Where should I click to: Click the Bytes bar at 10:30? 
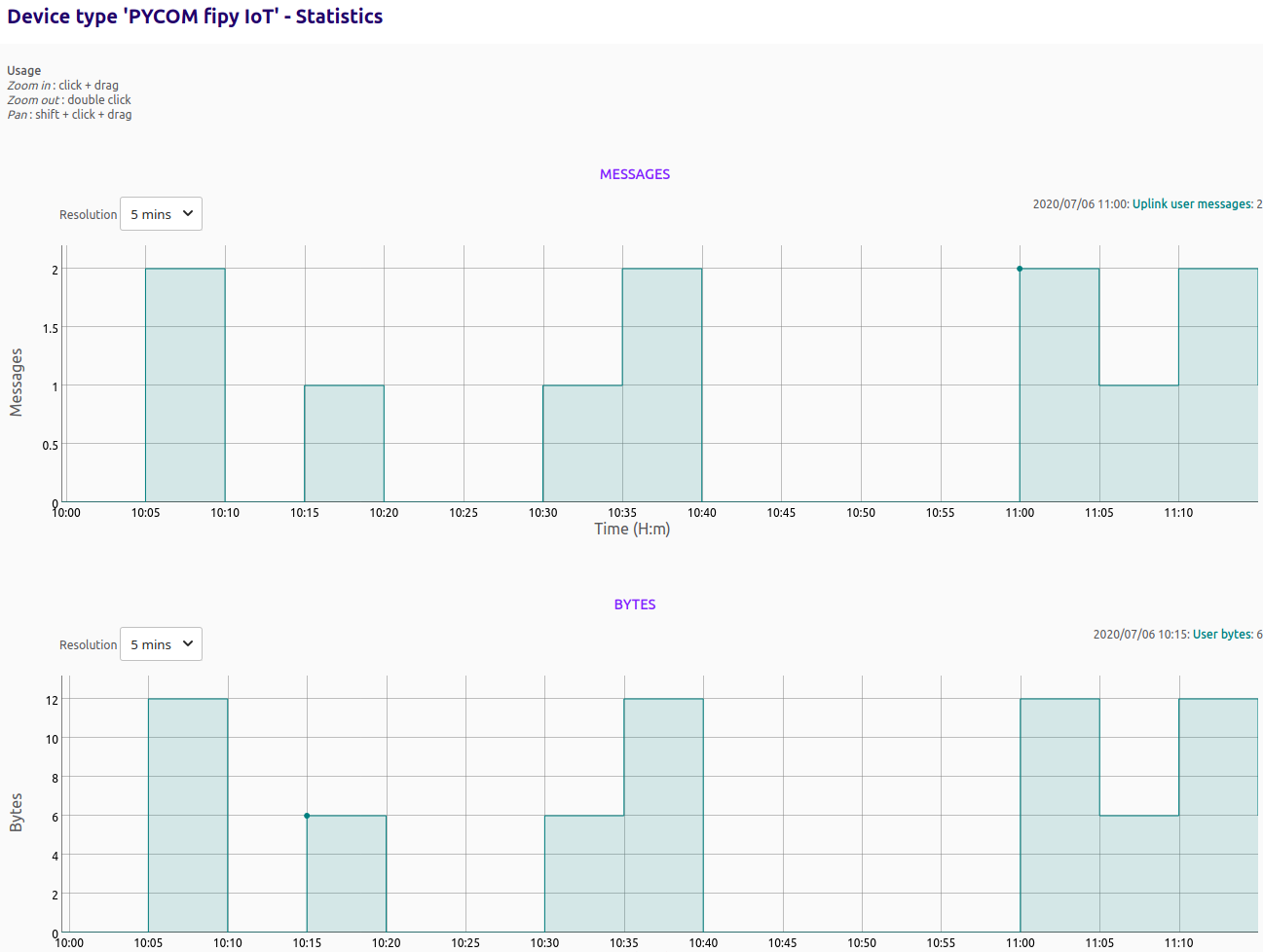(x=584, y=874)
